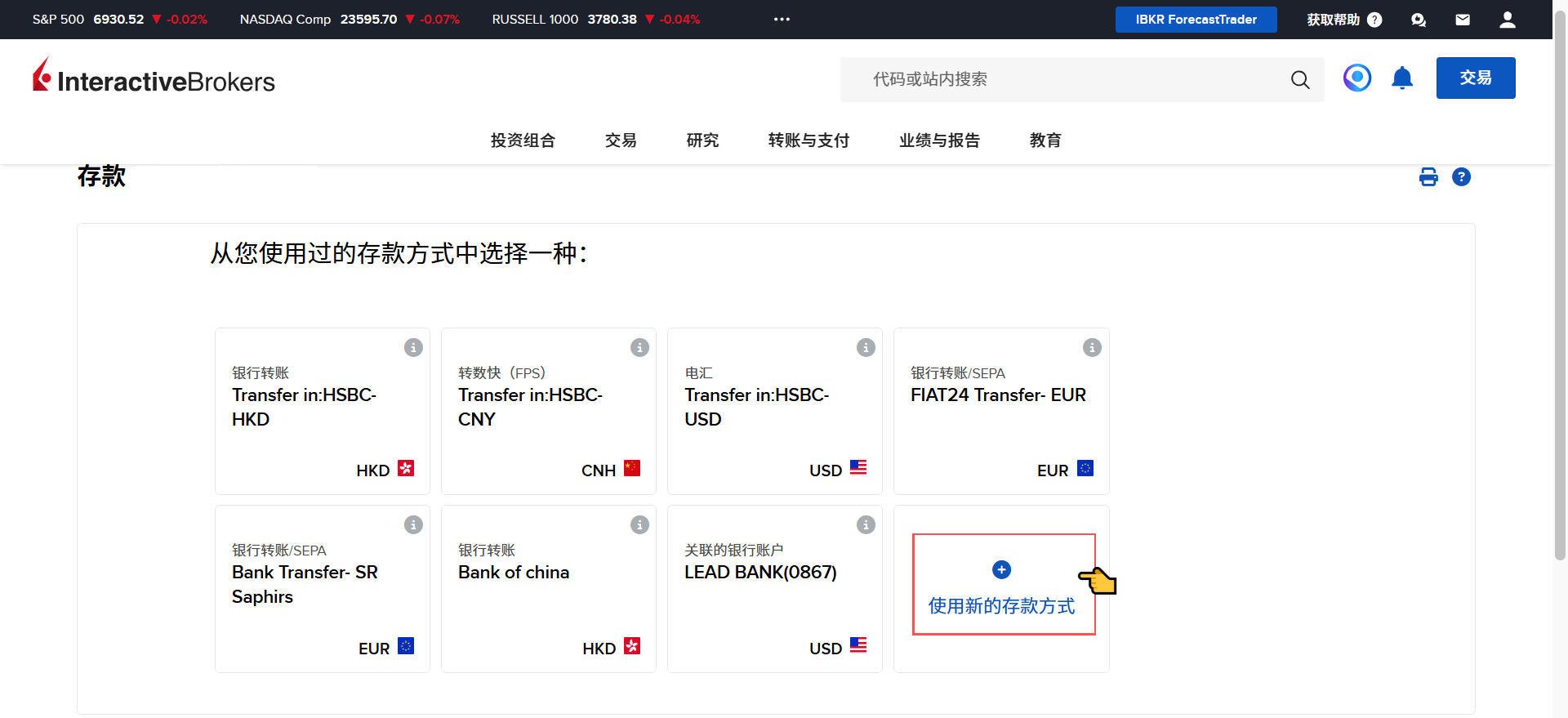Open the 转账与支付 menu
The height and width of the screenshot is (718, 1568).
pyautogui.click(x=808, y=140)
